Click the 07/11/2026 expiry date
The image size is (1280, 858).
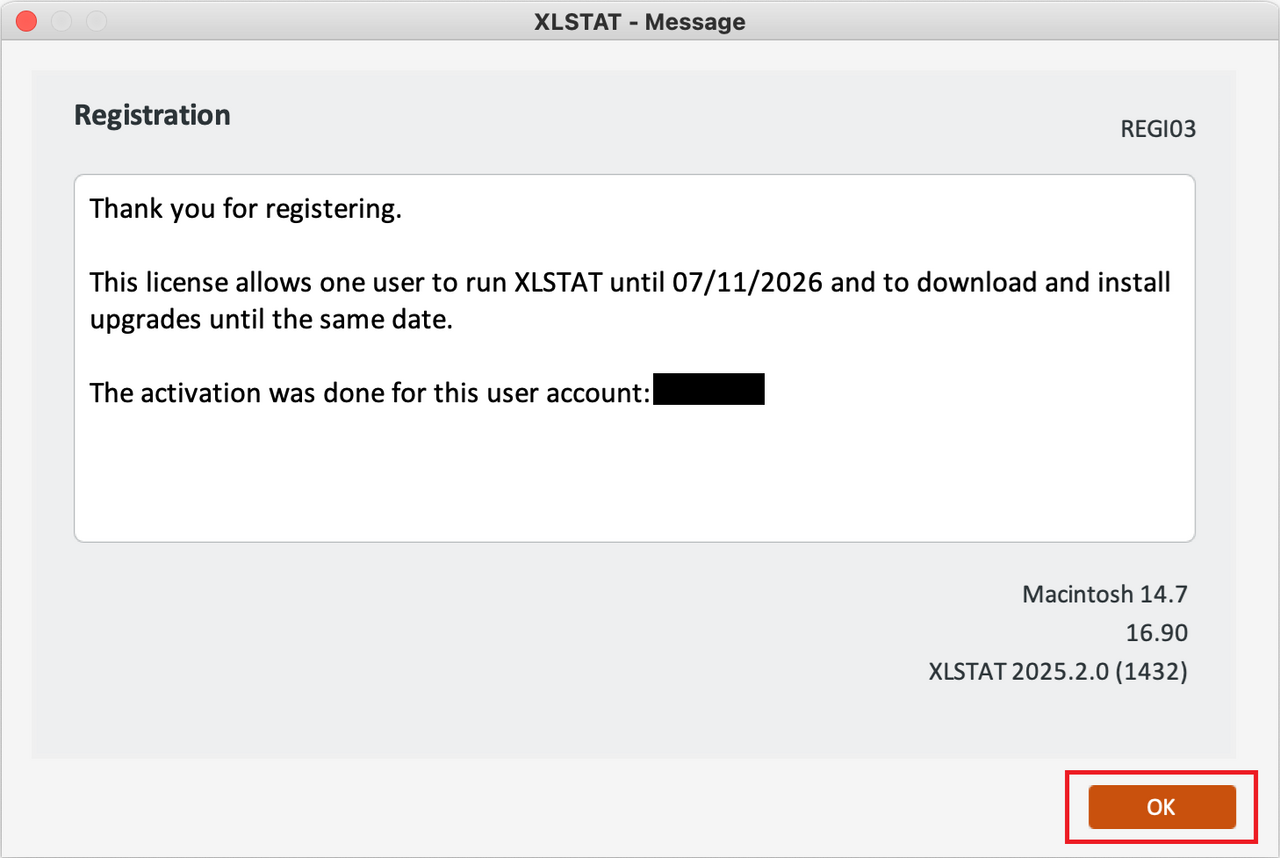[x=749, y=283]
